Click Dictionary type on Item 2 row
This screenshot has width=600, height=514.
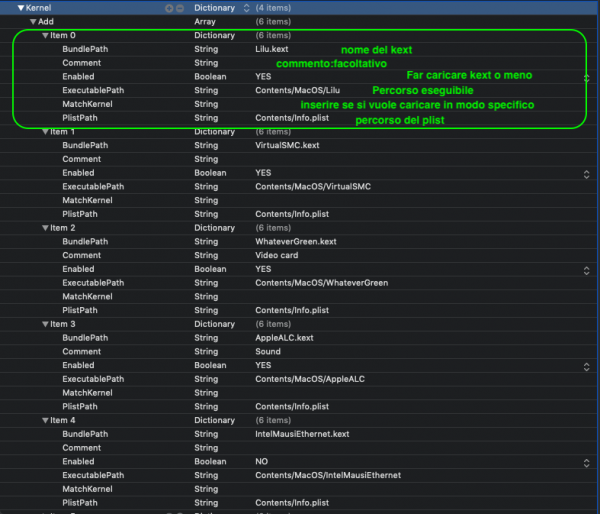pos(214,228)
